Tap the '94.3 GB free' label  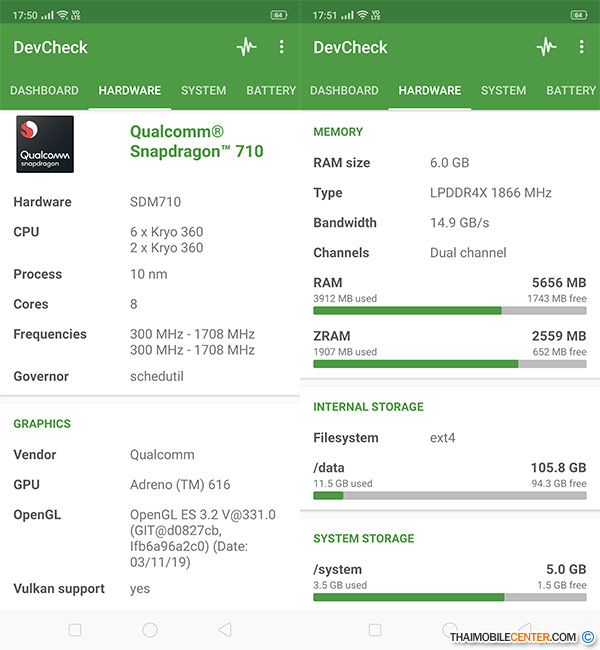point(559,483)
